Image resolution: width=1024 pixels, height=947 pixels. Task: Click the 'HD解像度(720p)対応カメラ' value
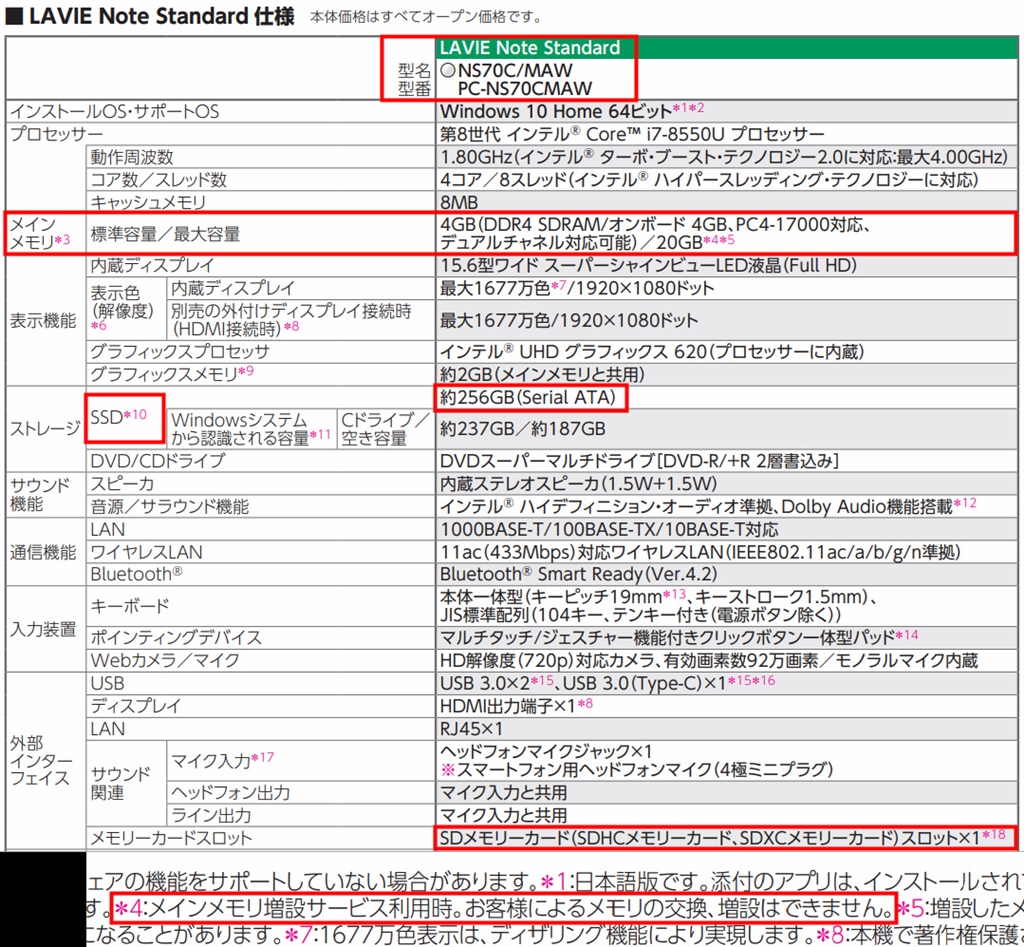tap(548, 660)
